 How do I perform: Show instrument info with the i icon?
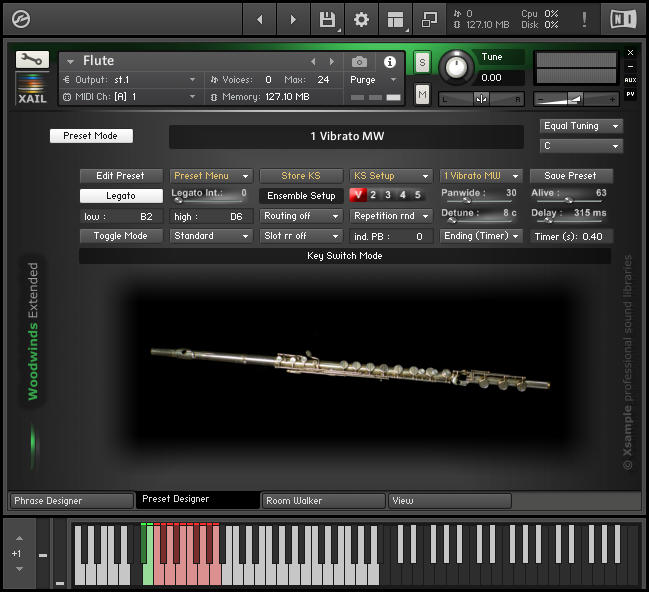[389, 62]
